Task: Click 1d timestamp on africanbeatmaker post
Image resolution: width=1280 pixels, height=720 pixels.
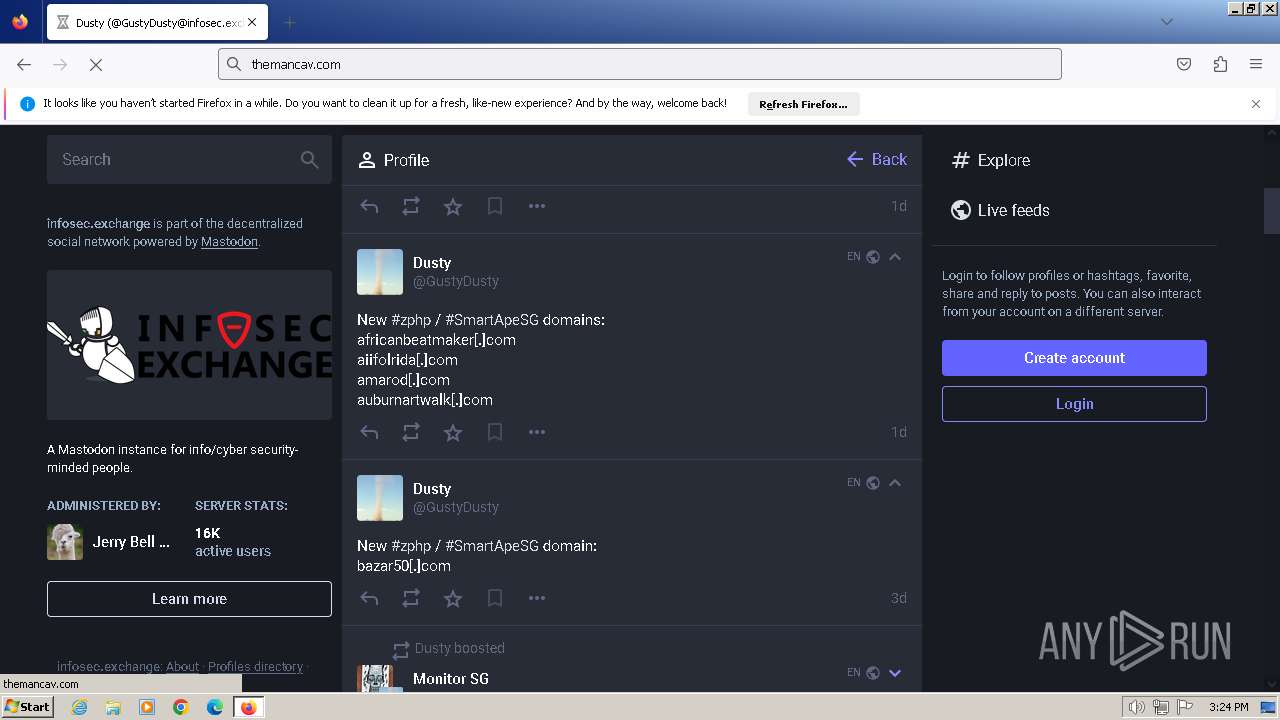Action: pos(899,432)
